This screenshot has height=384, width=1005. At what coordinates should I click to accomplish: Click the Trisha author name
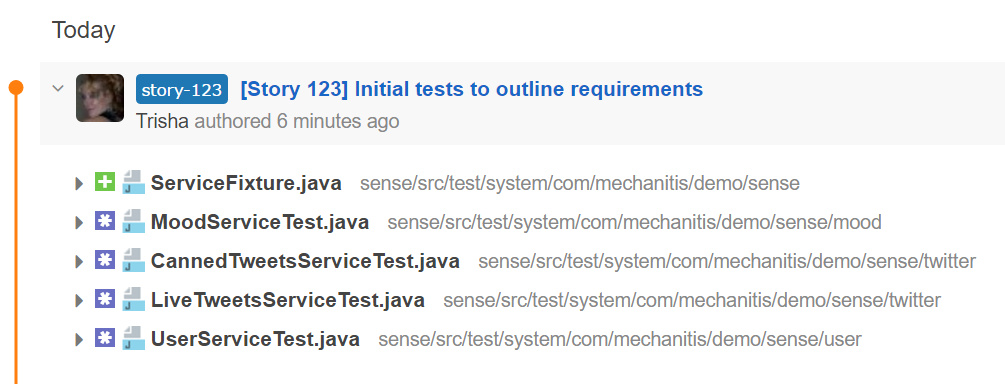click(x=162, y=121)
